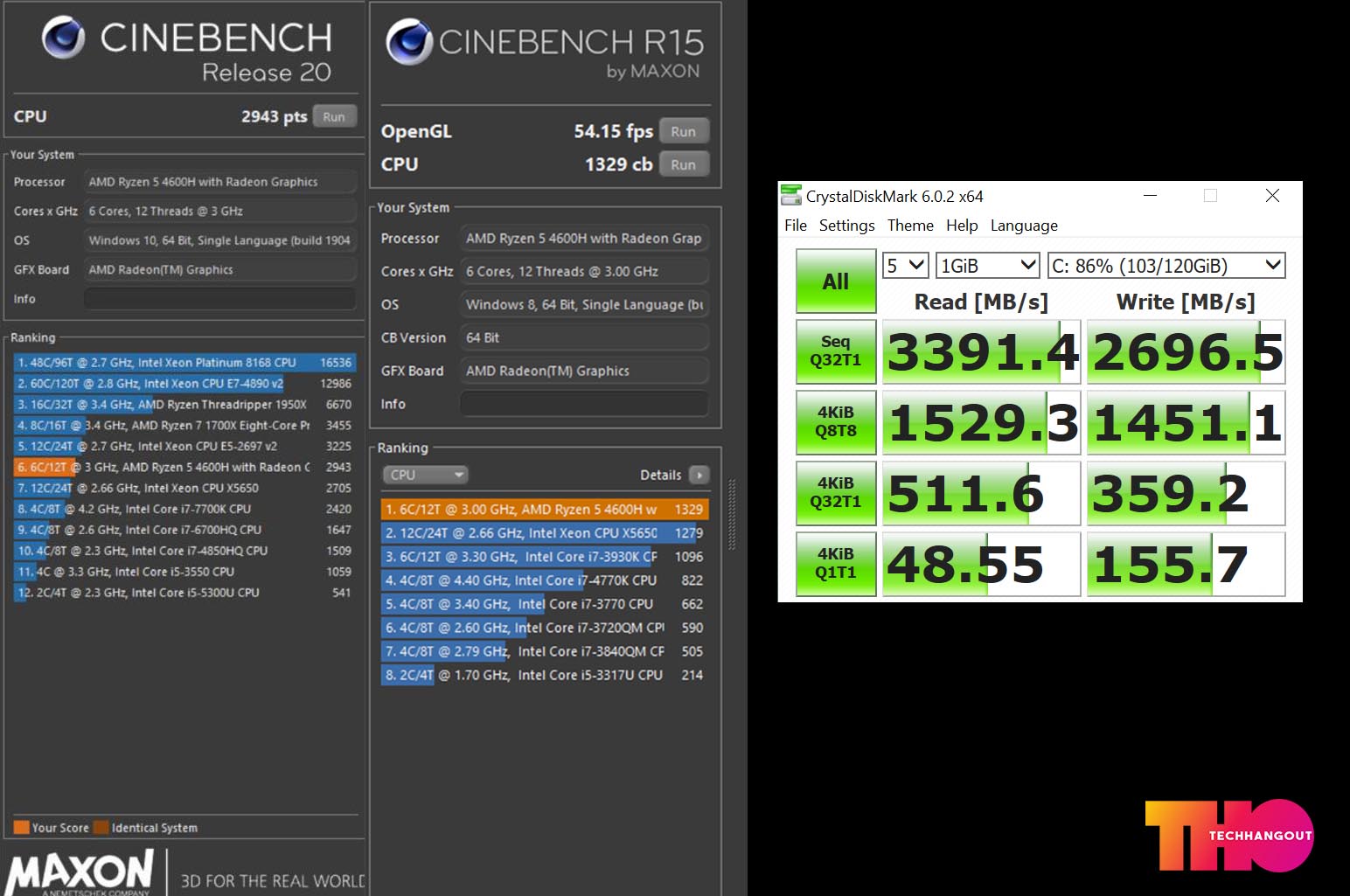Run the OpenGL test in Cinebench R15
Image resolution: width=1350 pixels, height=896 pixels.
pyautogui.click(x=684, y=131)
